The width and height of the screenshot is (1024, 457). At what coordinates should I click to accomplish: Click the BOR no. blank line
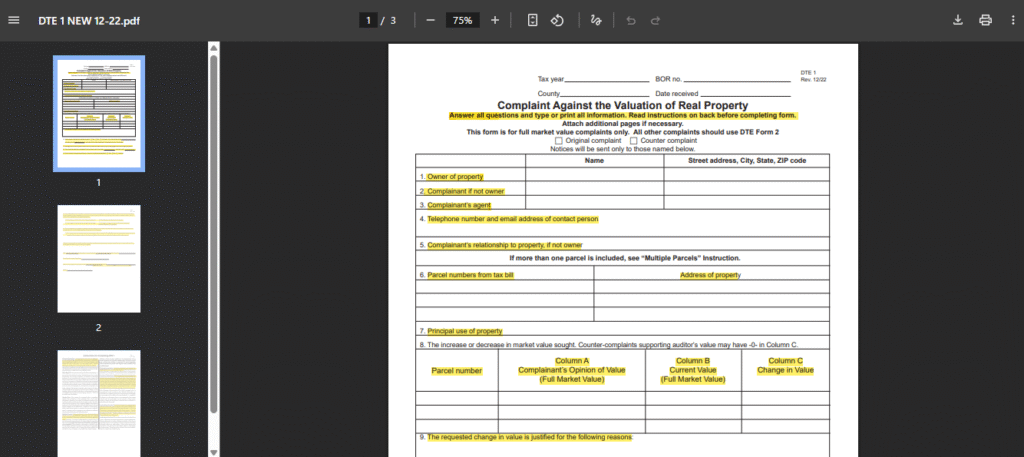[x=737, y=80]
